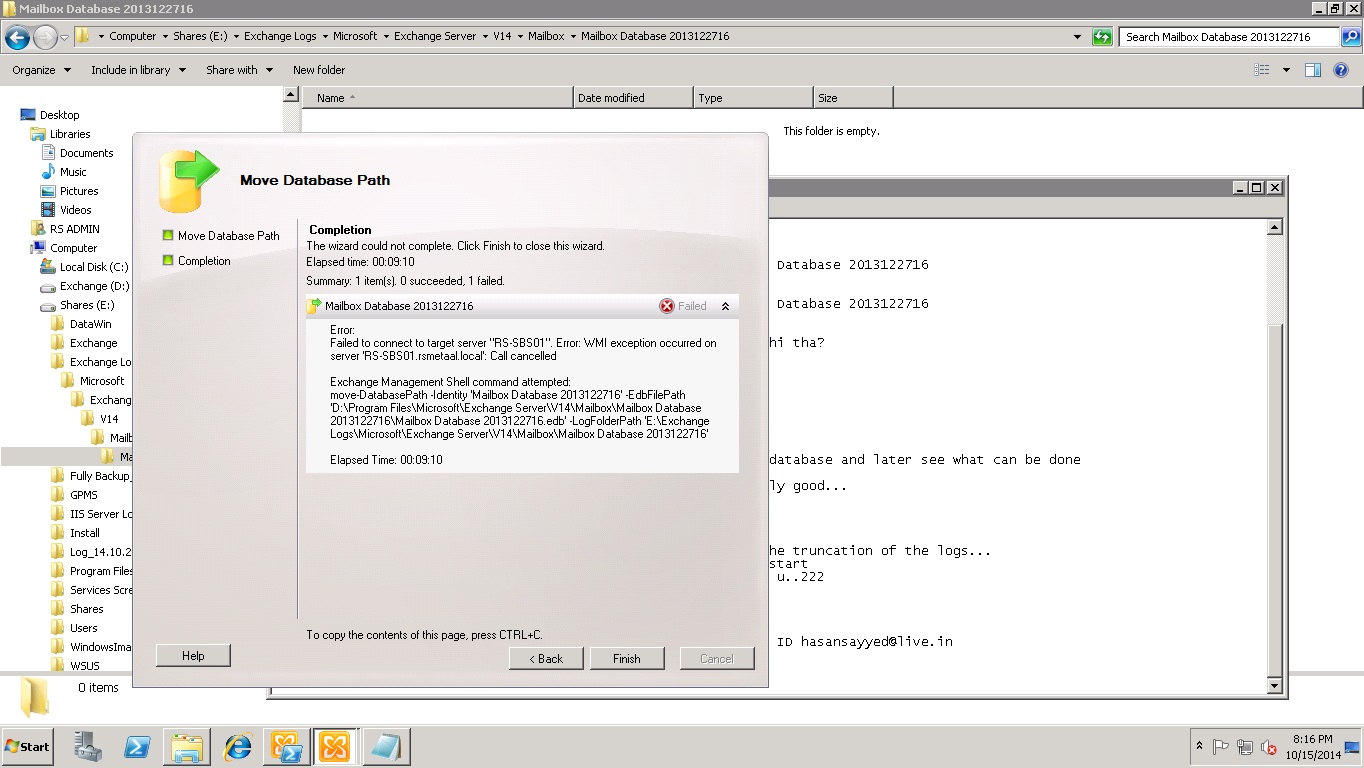Image resolution: width=1364 pixels, height=768 pixels.
Task: Refresh the current folder view
Action: 1102,37
